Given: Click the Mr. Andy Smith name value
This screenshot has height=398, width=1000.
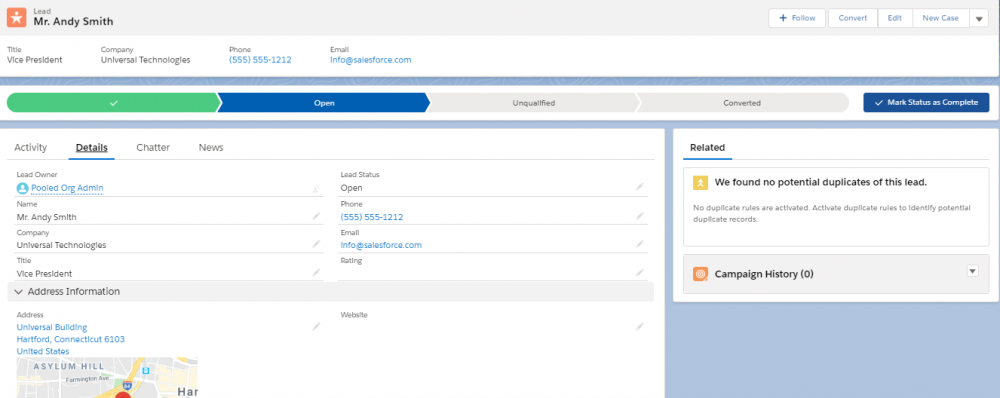Looking at the screenshot, I should pyautogui.click(x=47, y=217).
